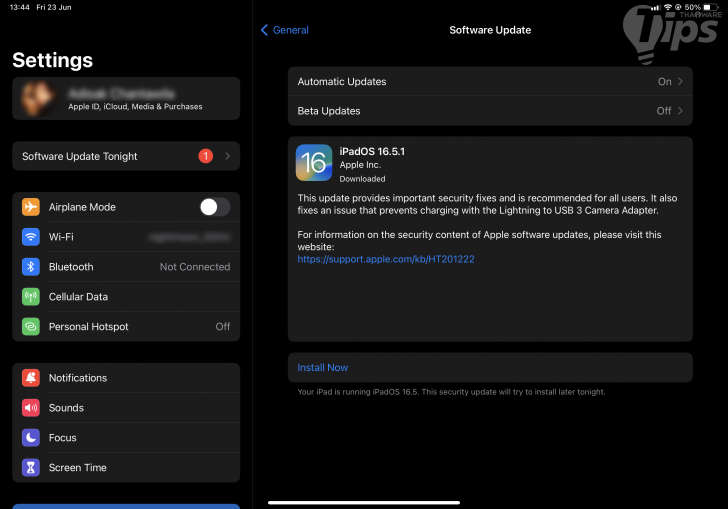Open Screen Time settings
Viewport: 728px width, 509px height.
(126, 467)
